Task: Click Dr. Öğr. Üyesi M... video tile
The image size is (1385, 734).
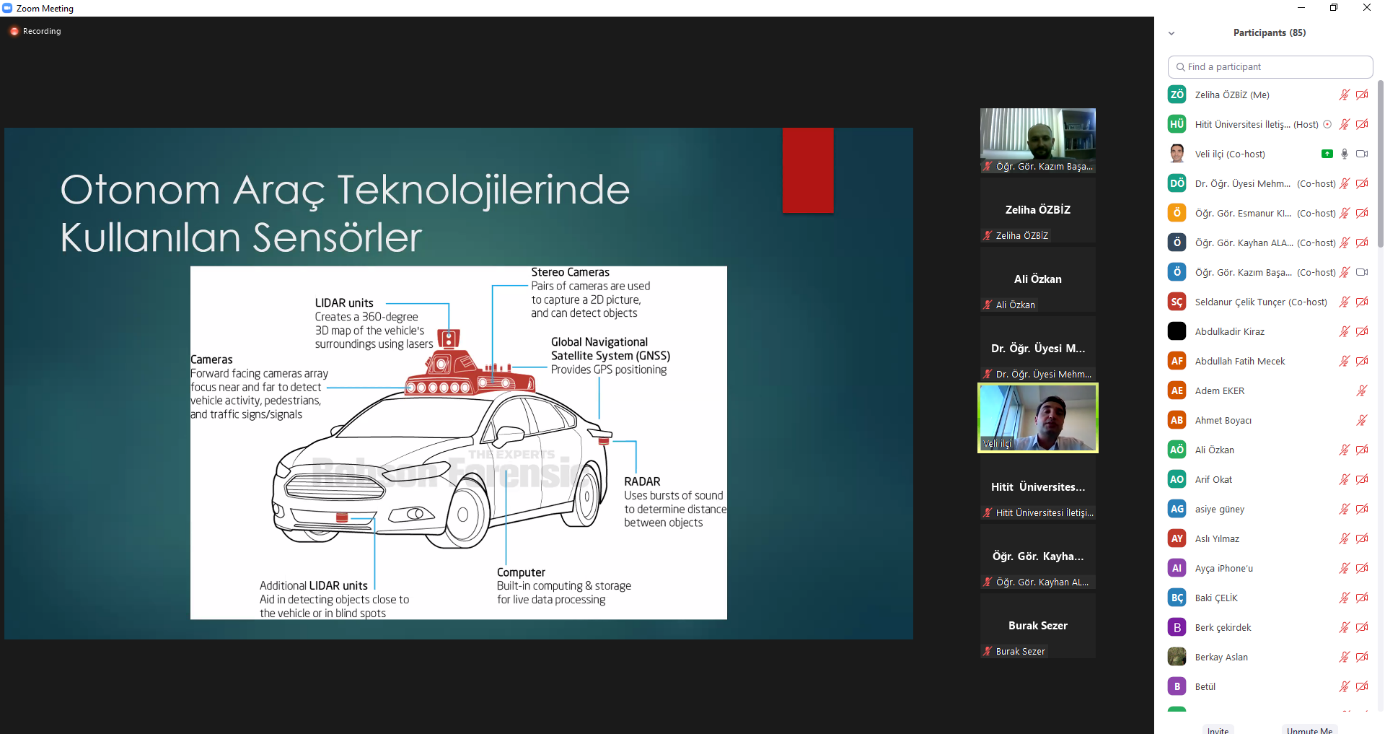Action: click(1038, 348)
